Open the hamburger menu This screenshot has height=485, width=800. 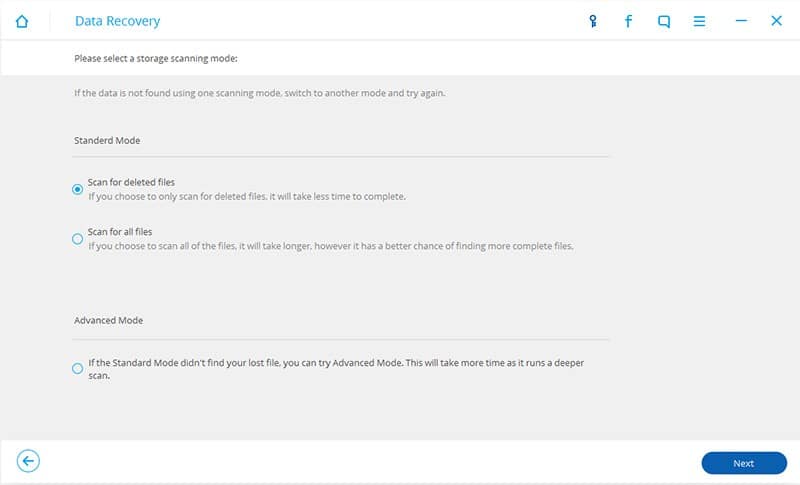pyautogui.click(x=700, y=21)
